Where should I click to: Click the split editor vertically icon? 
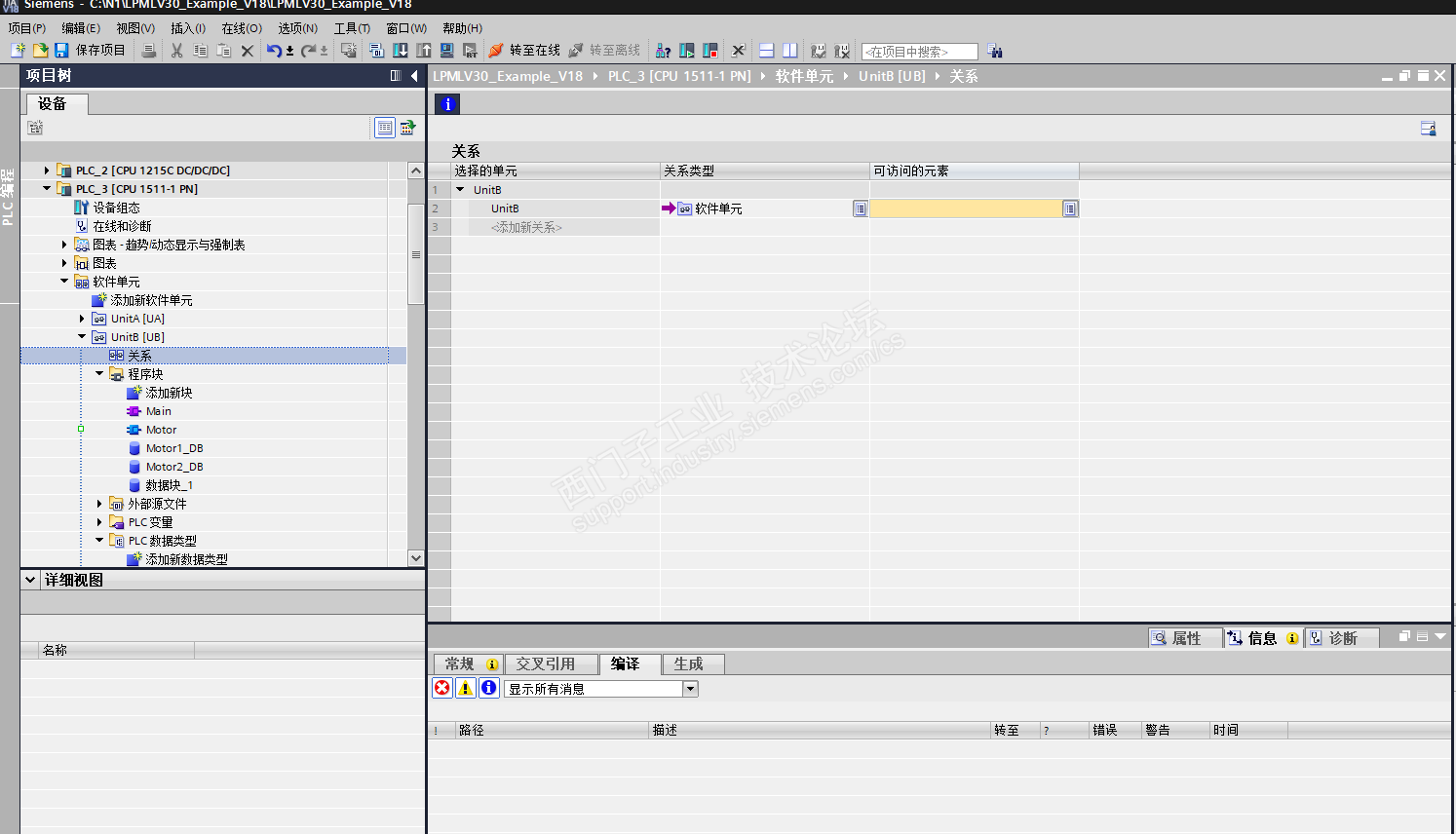pyautogui.click(x=790, y=51)
